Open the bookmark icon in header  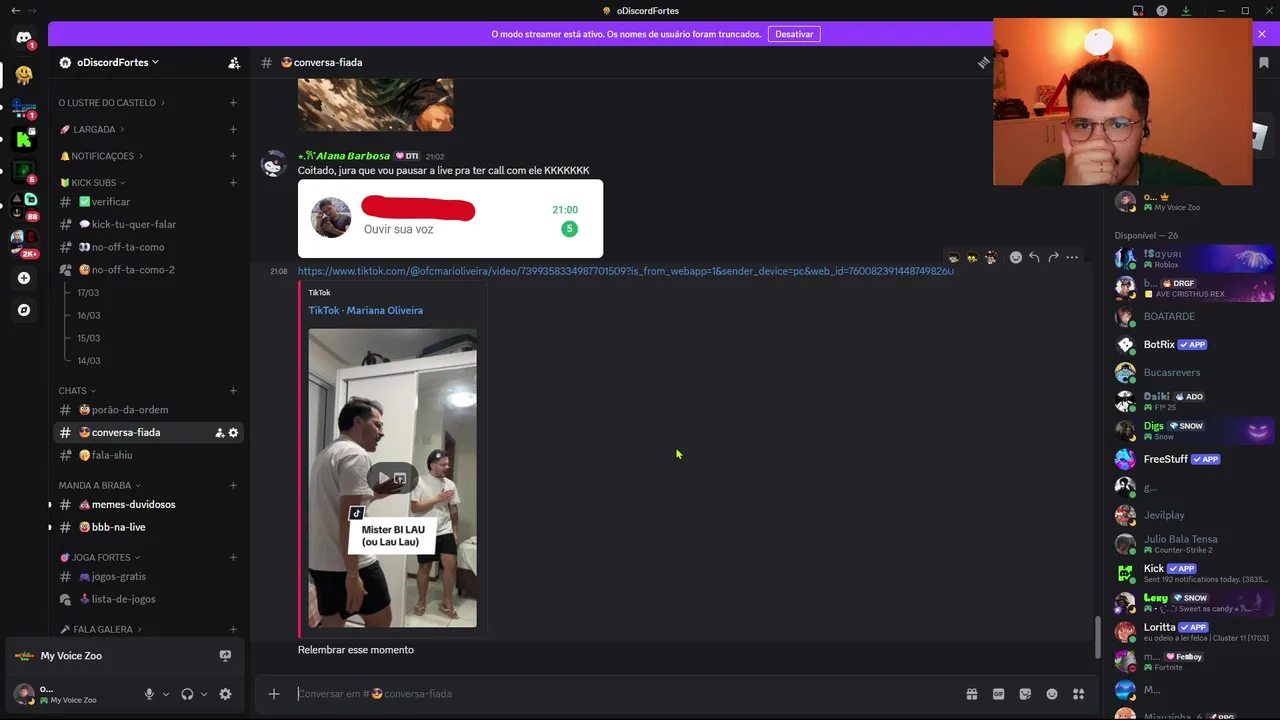pos(1264,62)
